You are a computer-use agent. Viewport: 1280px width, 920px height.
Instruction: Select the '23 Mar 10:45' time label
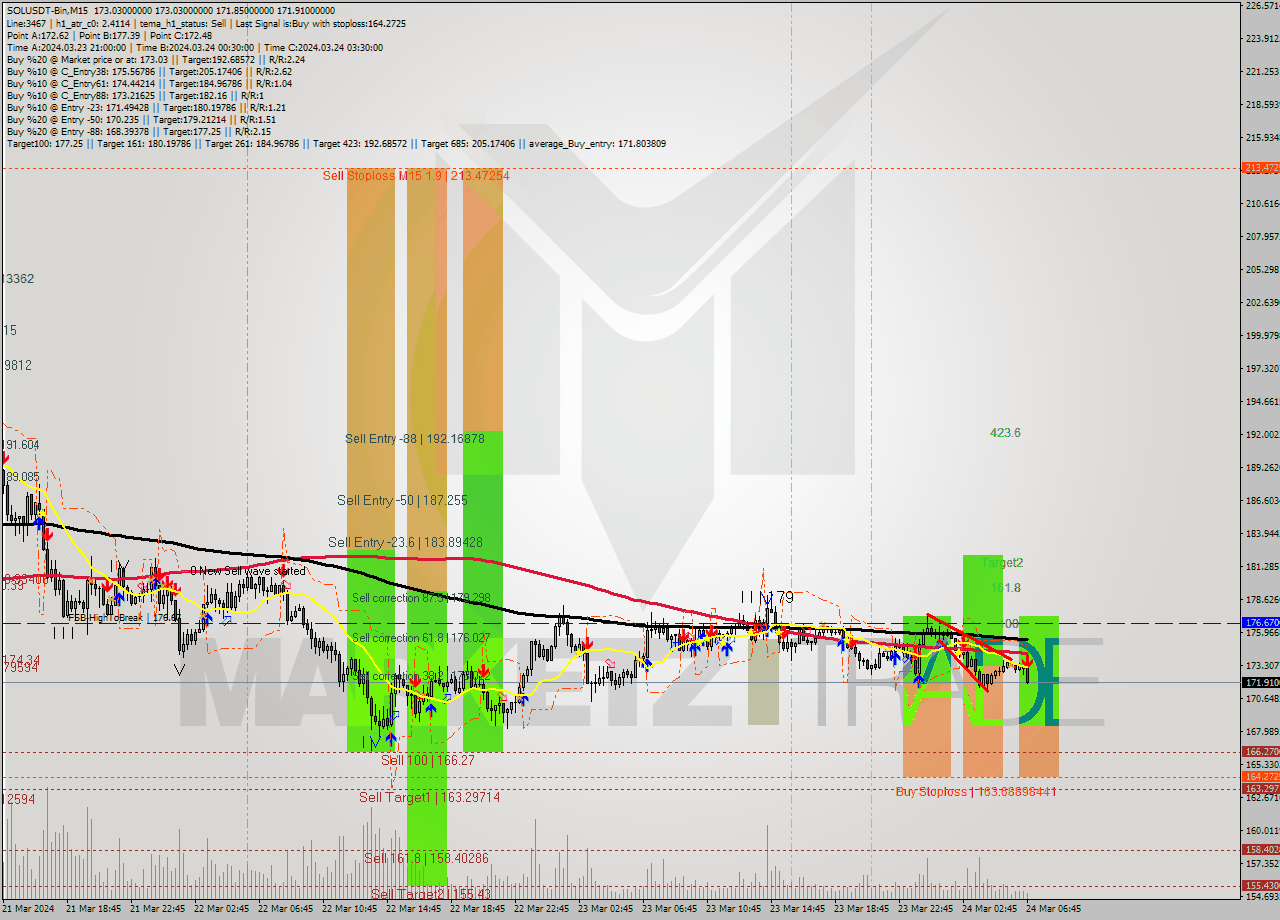(733, 909)
